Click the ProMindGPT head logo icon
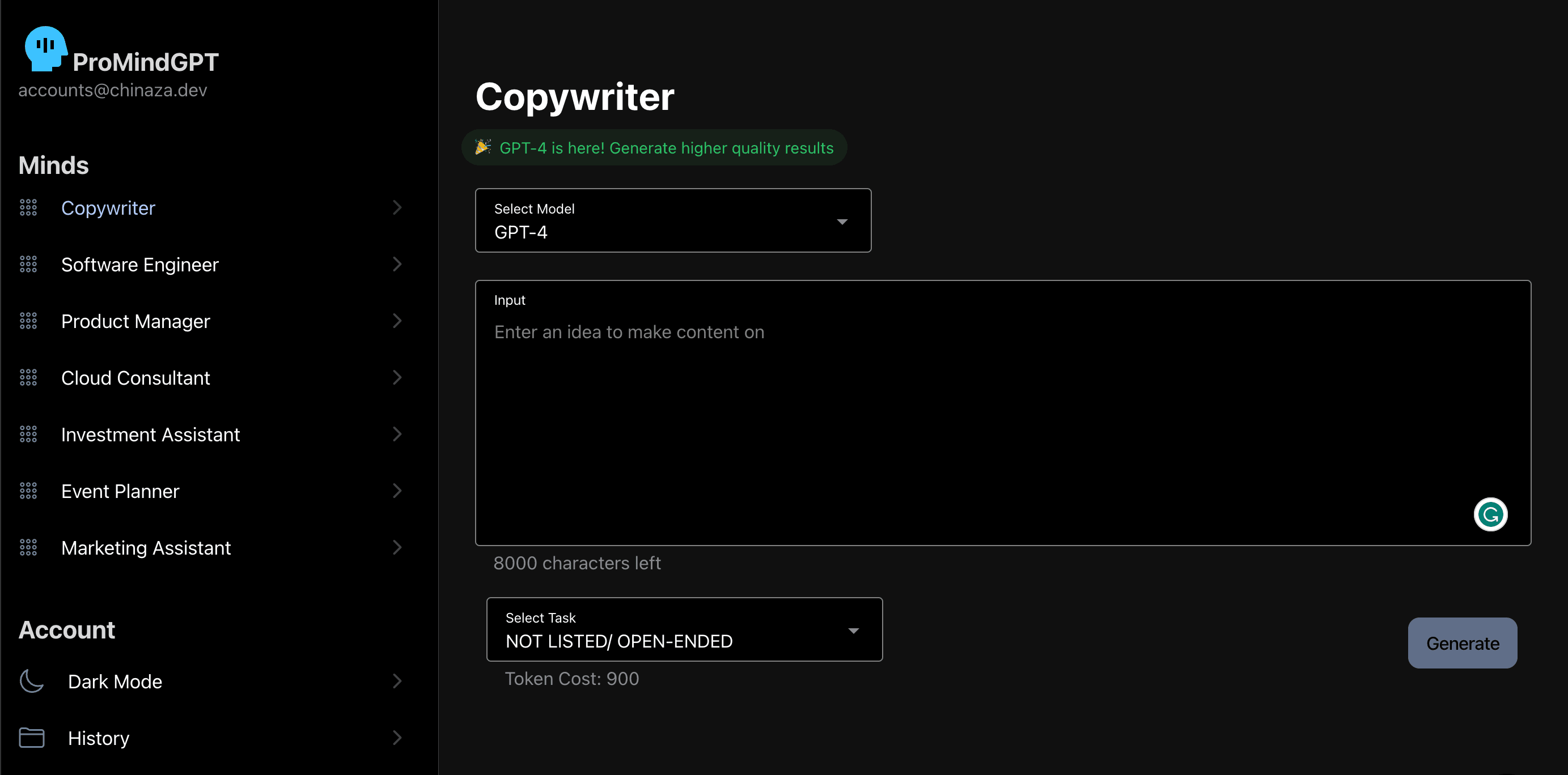This screenshot has width=1568, height=775. (45, 49)
